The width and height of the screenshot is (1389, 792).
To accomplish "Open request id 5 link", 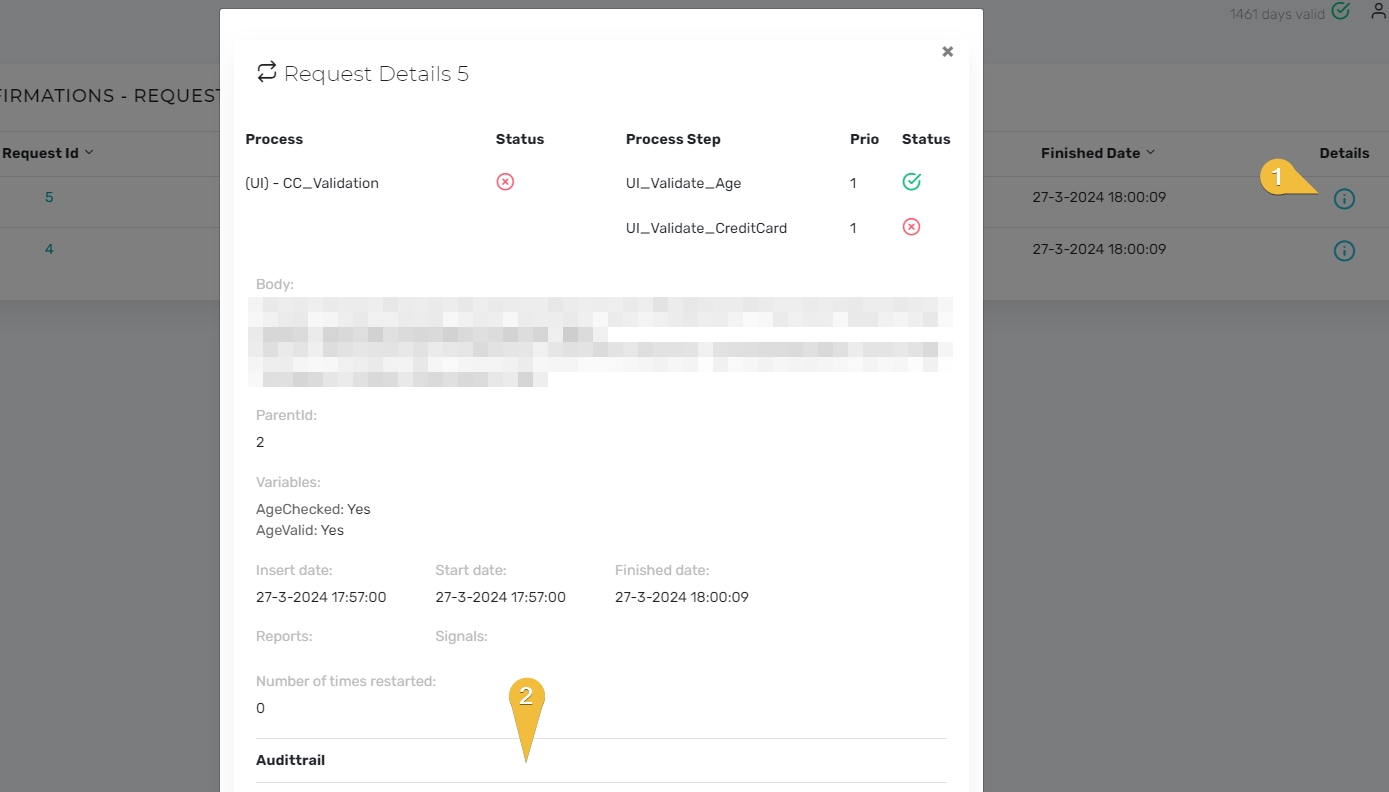I will (49, 197).
